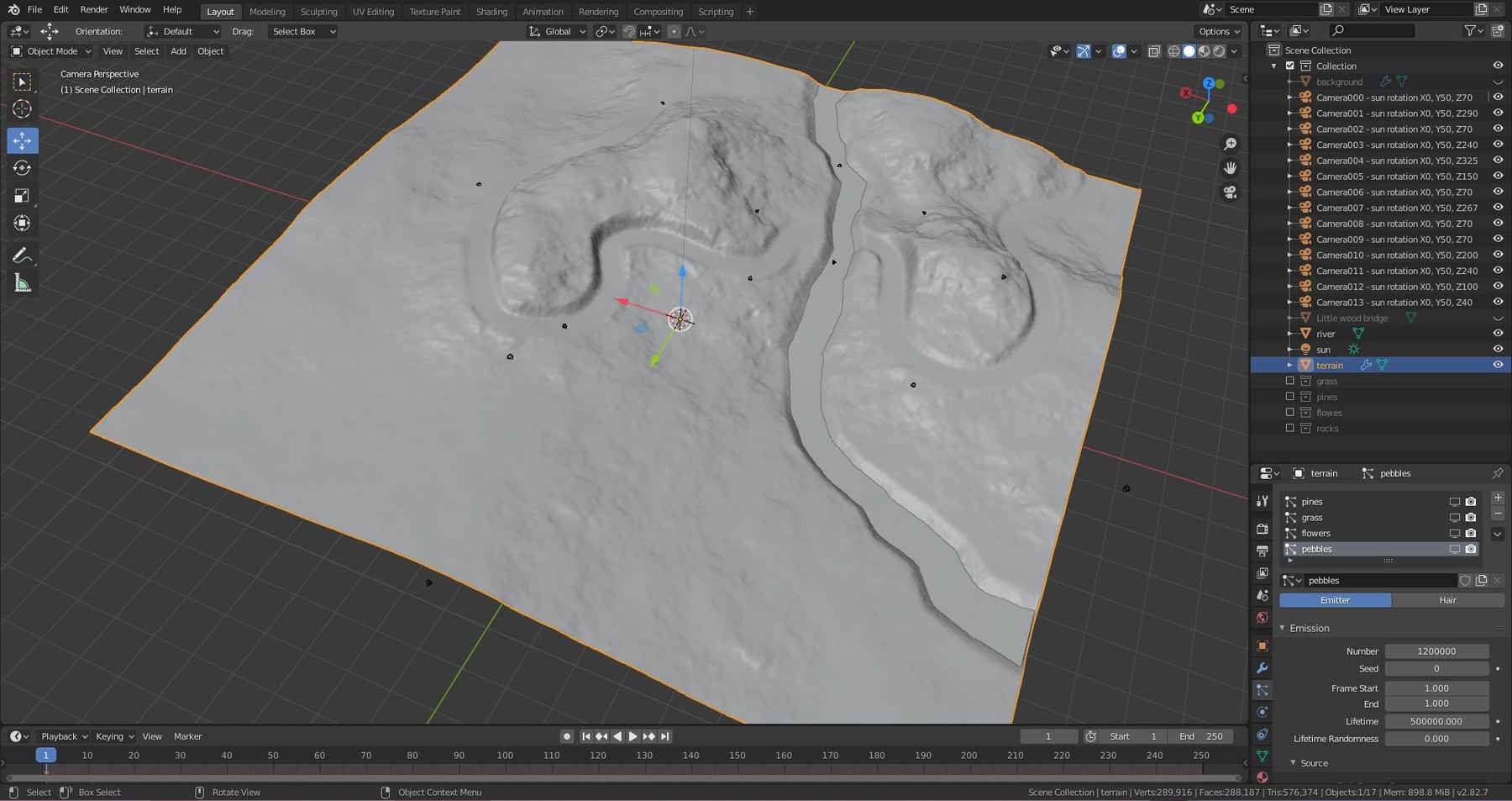Screen dimensions: 1512x801
Task: Click the Seed value slider
Action: [x=1437, y=668]
